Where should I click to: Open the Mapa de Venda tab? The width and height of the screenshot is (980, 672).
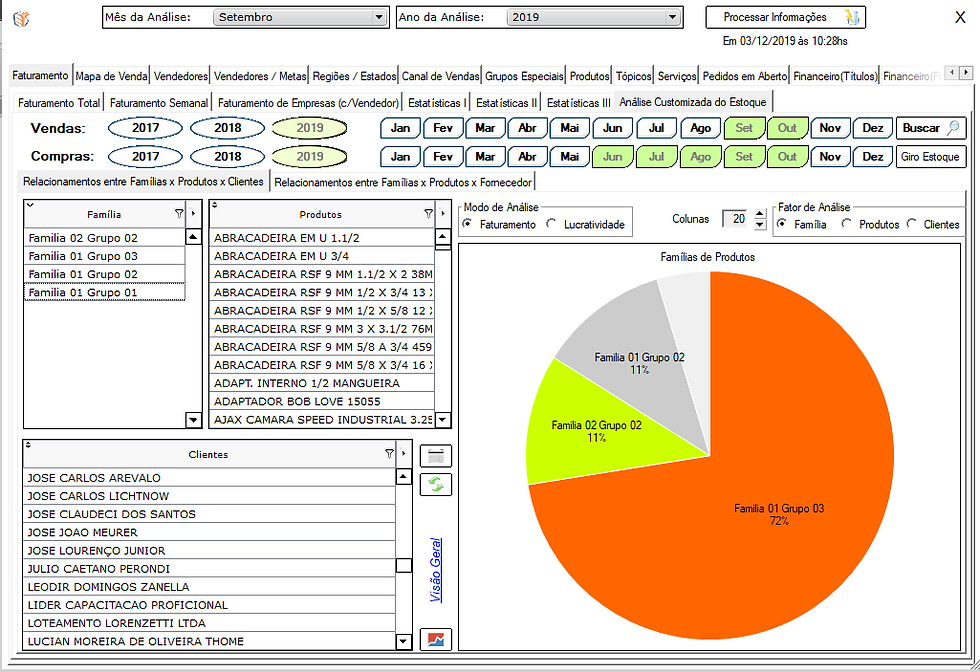click(x=111, y=76)
